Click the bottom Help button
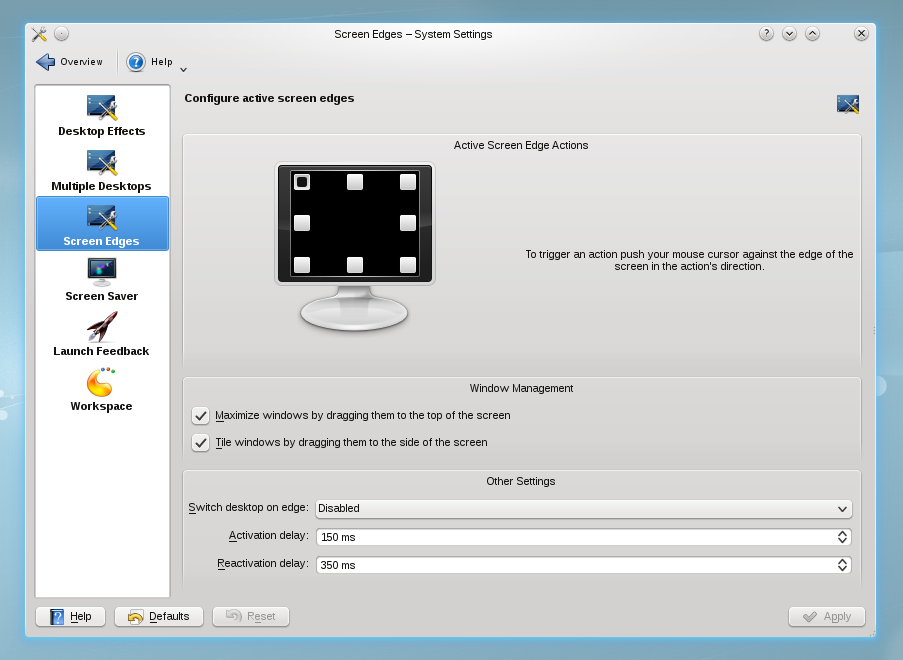This screenshot has height=660, width=903. click(x=70, y=616)
